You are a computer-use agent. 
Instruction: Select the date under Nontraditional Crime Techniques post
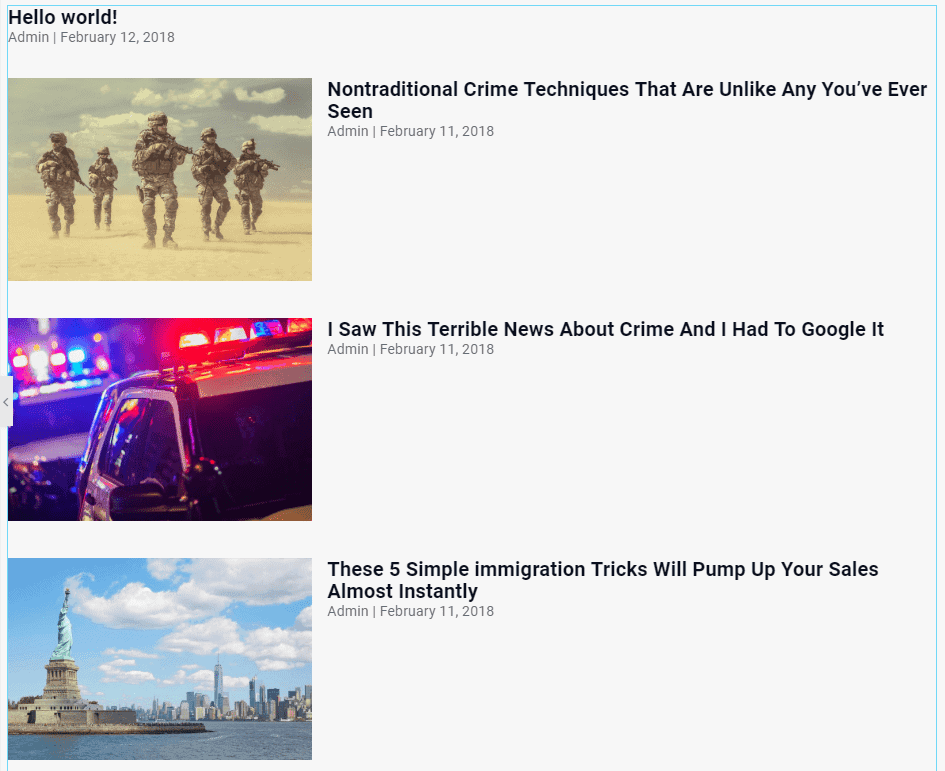(436, 131)
